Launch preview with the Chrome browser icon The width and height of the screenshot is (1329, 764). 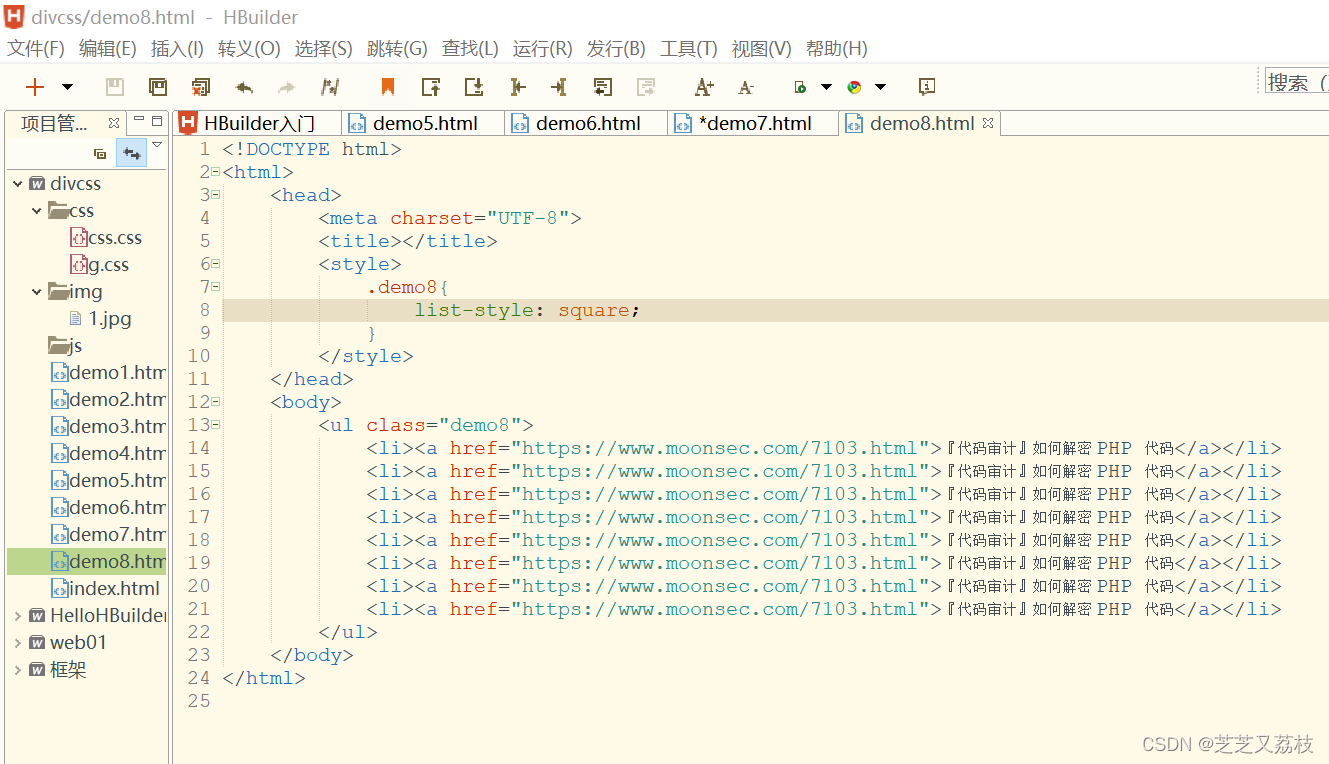(x=854, y=87)
